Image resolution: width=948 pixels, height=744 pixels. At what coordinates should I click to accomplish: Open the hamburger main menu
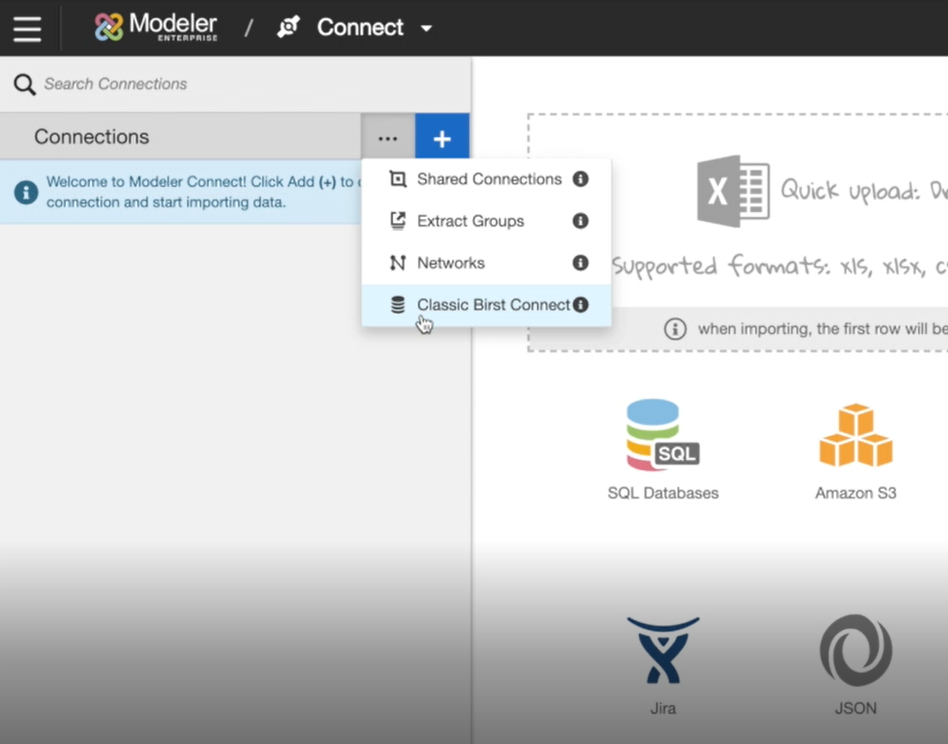point(27,28)
